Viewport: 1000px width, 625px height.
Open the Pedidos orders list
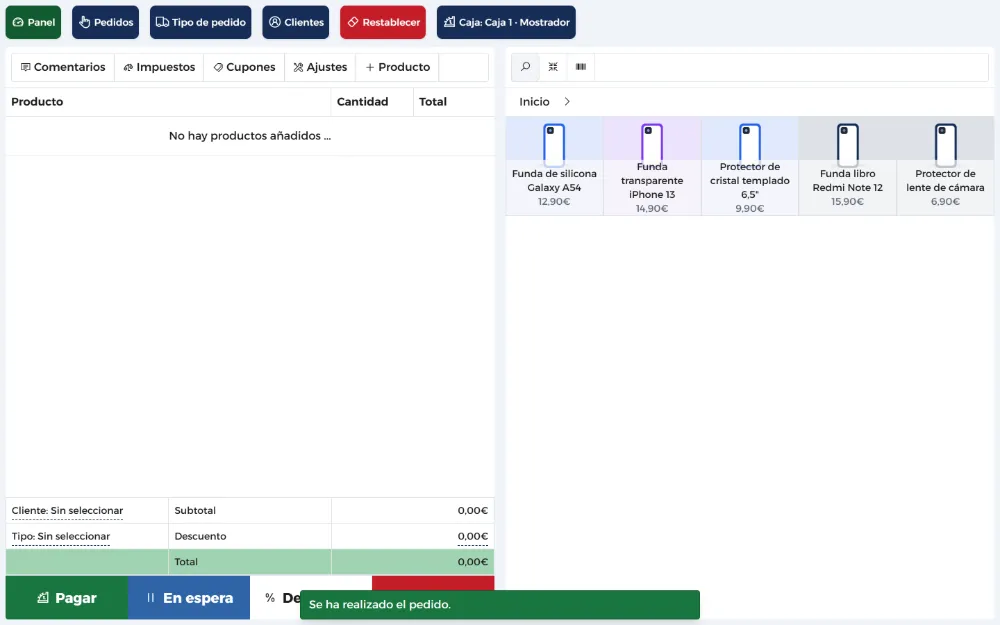pos(105,22)
